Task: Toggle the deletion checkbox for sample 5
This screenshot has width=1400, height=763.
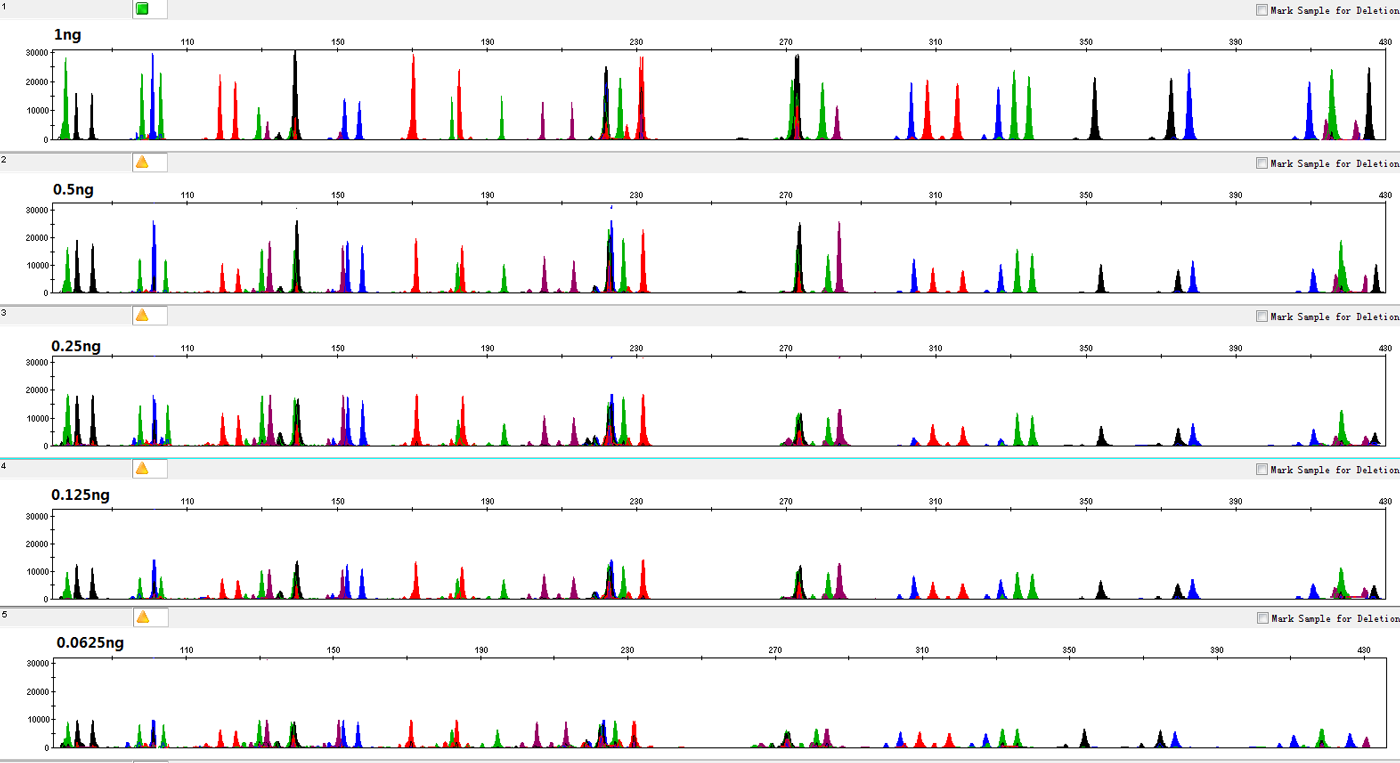Action: (1262, 618)
